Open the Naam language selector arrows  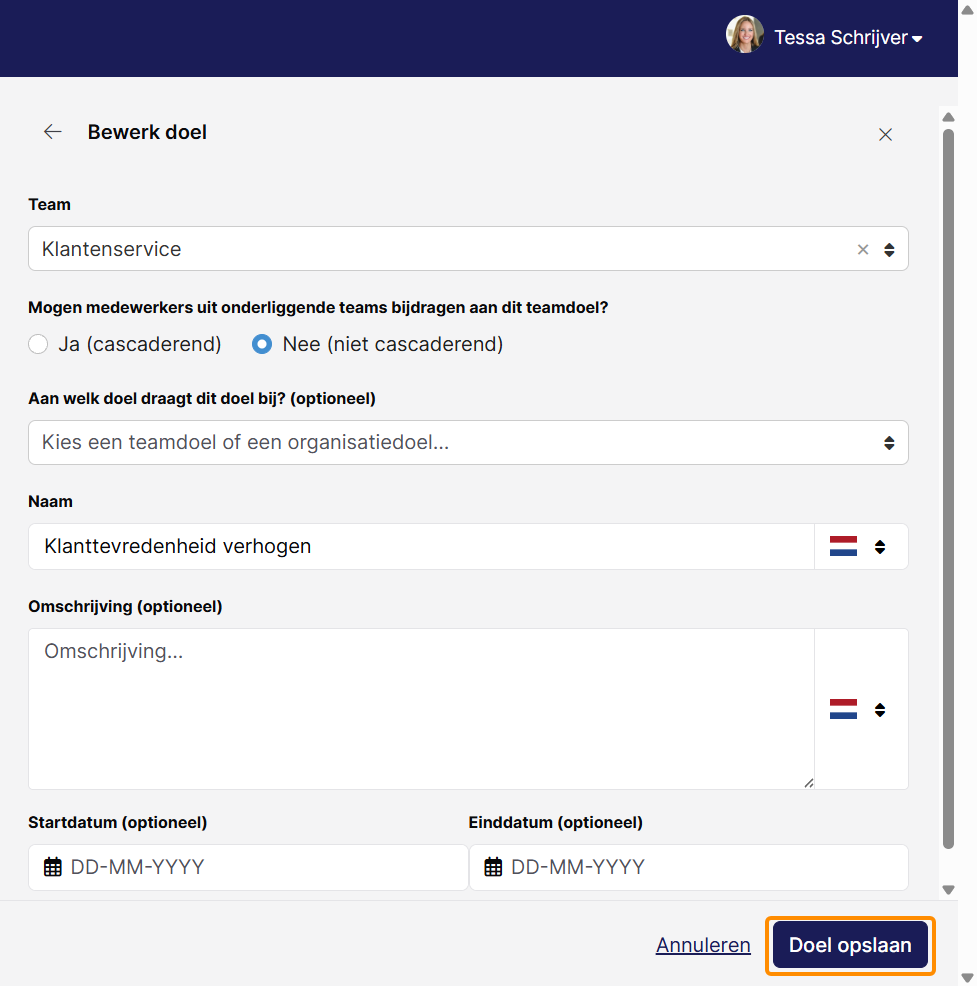click(x=880, y=546)
